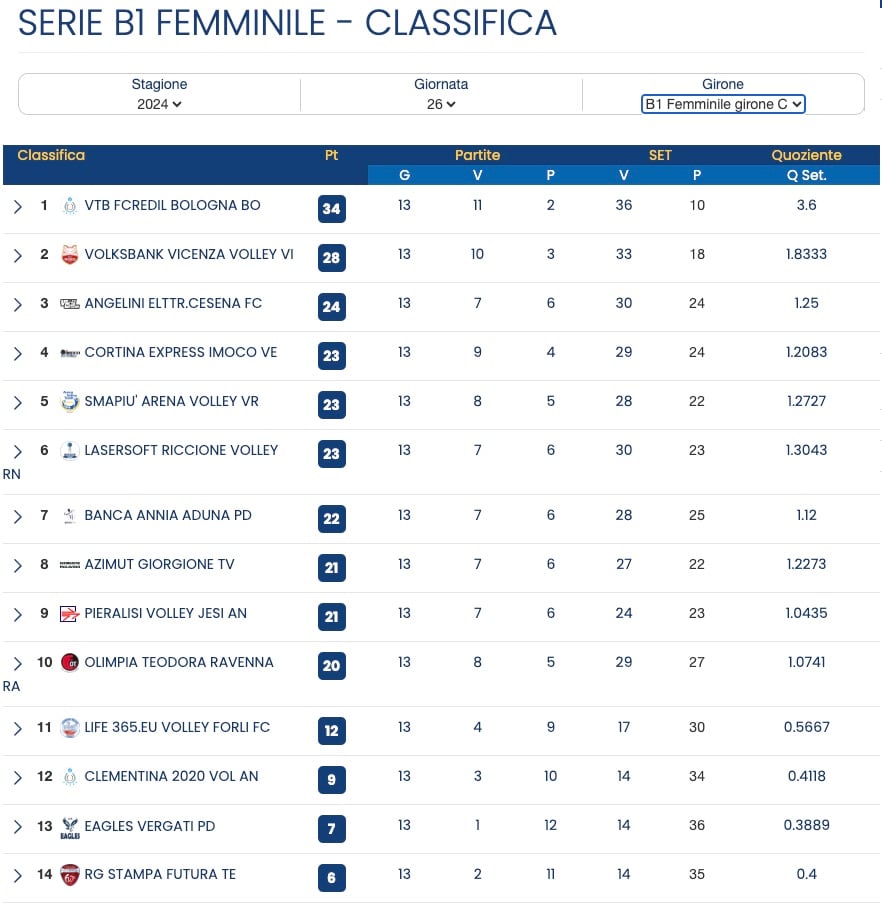882x903 pixels.
Task: Click the Smapiu' Arena Volley team logo
Action: tap(70, 401)
